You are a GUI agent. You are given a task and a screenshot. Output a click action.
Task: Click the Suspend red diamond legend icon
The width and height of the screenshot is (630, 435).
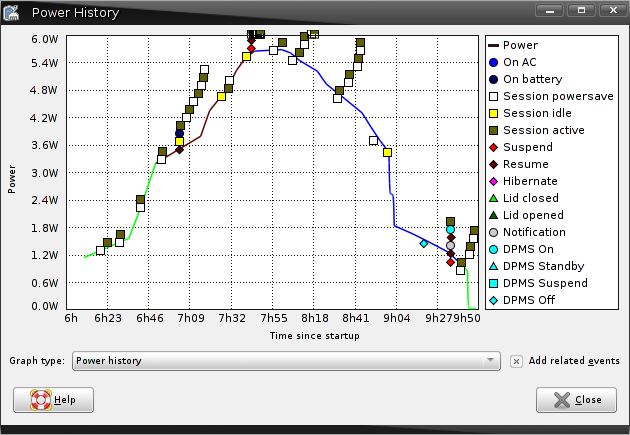click(x=493, y=147)
